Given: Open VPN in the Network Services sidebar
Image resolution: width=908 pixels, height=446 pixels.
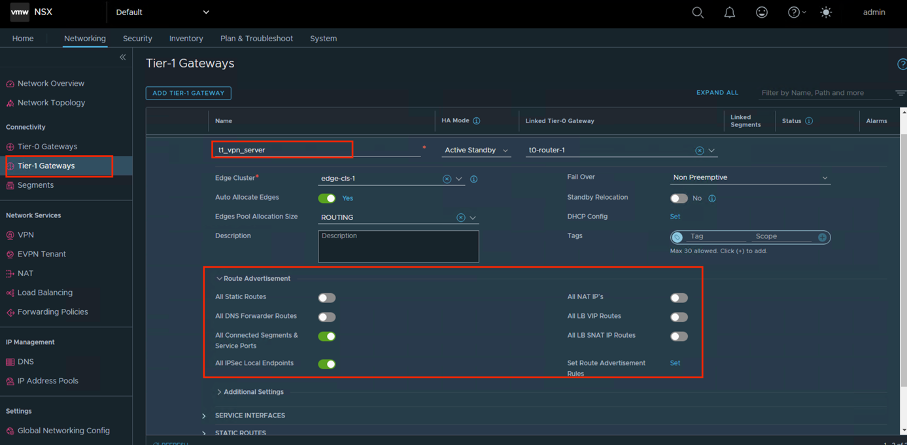Looking at the screenshot, I should [x=25, y=235].
